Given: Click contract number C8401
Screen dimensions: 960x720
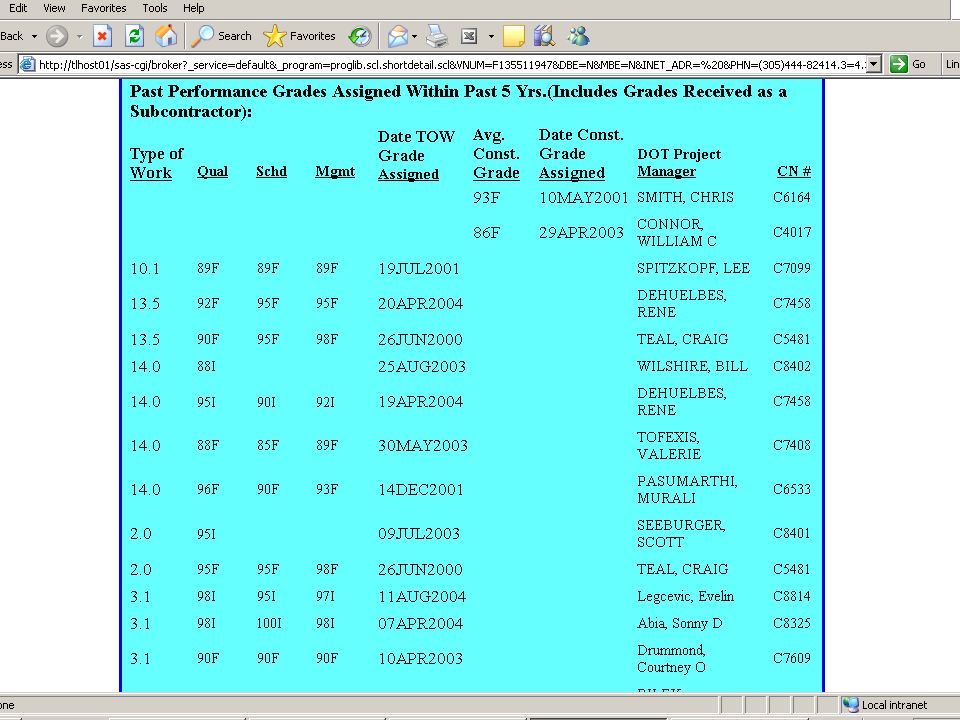Looking at the screenshot, I should point(792,533).
